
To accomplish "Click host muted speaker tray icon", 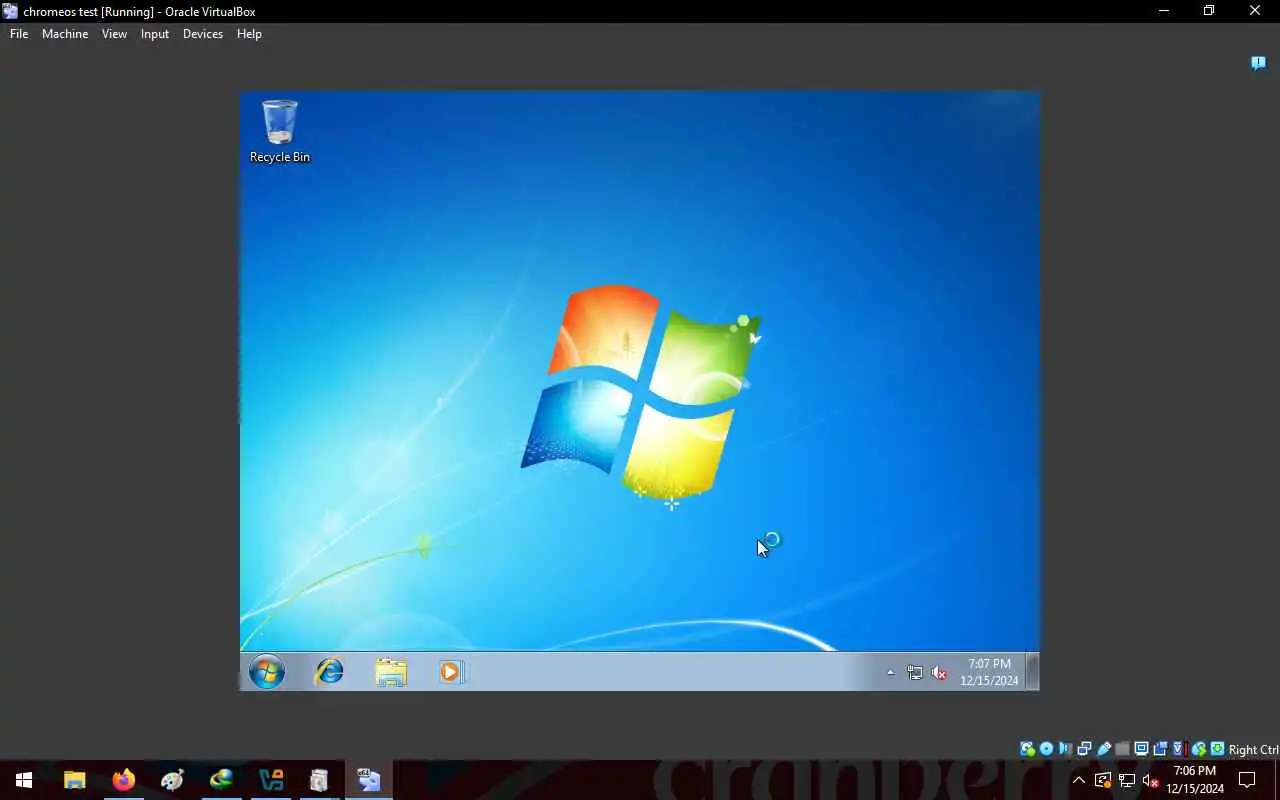I will click(x=1151, y=780).
